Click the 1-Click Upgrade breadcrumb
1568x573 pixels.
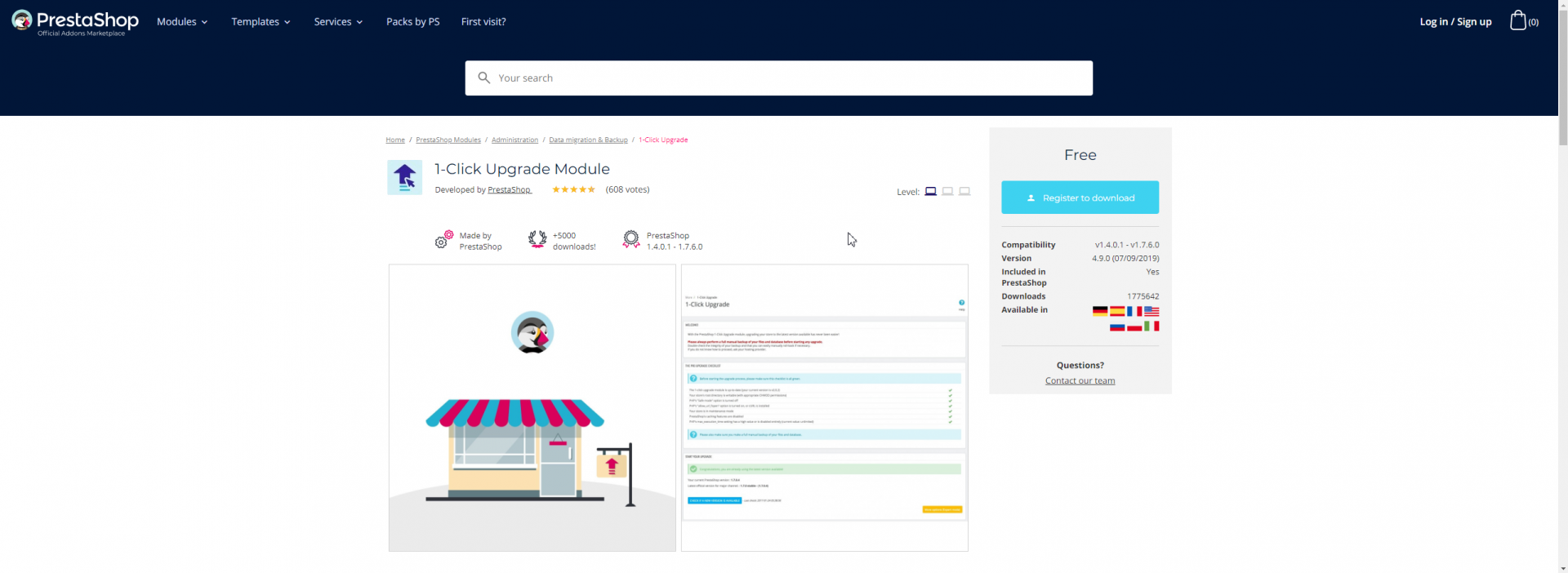pyautogui.click(x=663, y=140)
